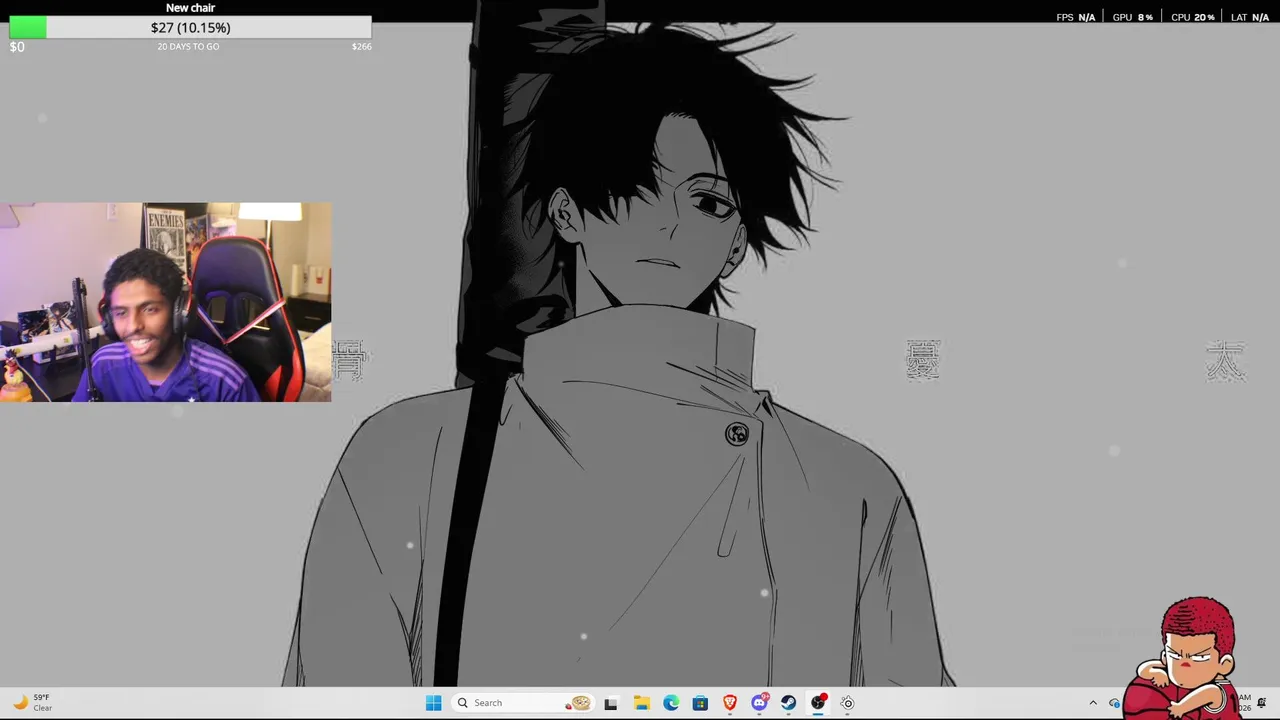
Task: Open the Microsoft Store app
Action: (x=700, y=703)
